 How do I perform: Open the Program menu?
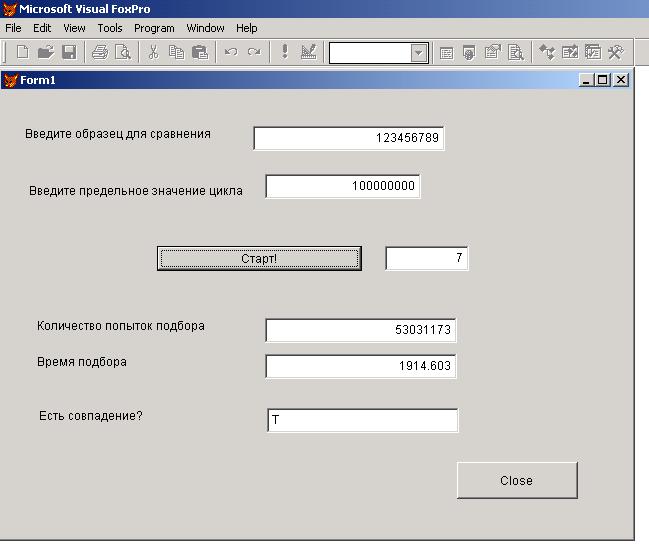[x=154, y=28]
